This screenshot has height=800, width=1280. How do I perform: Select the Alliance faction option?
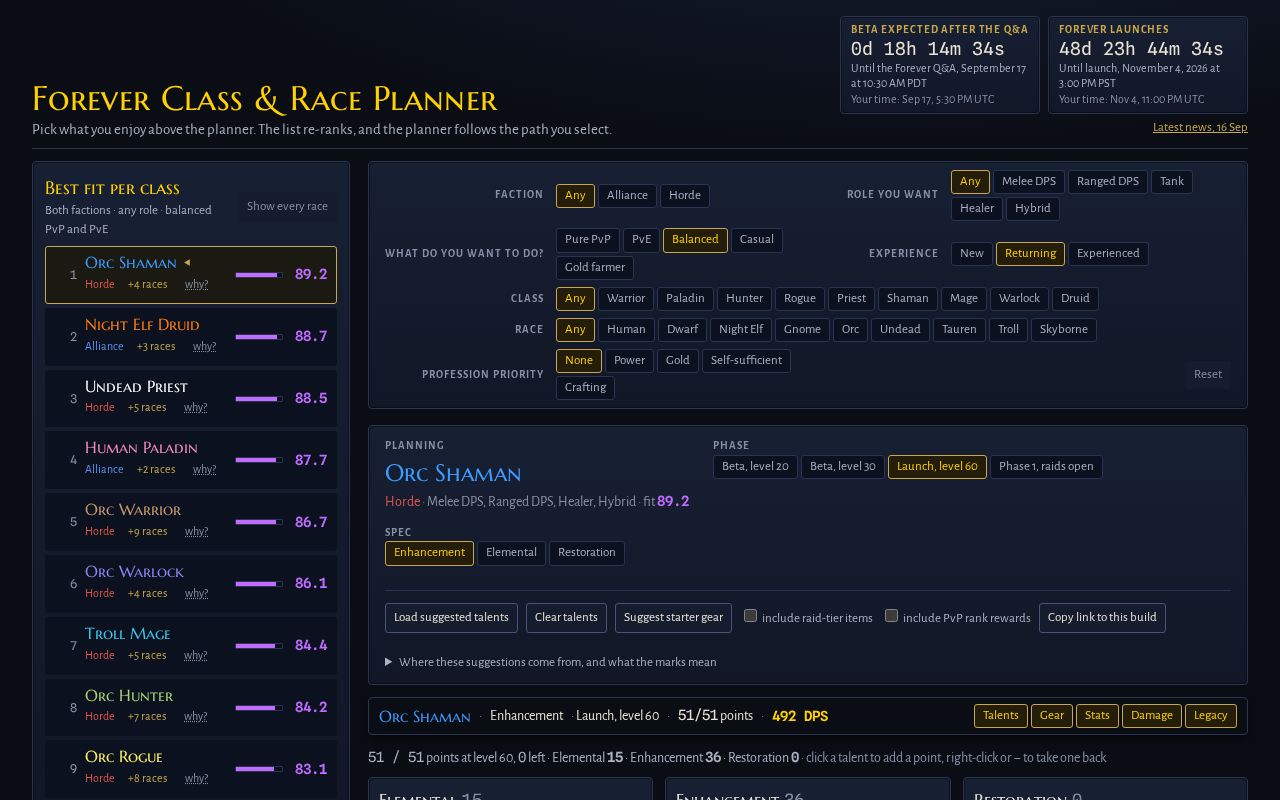627,196
